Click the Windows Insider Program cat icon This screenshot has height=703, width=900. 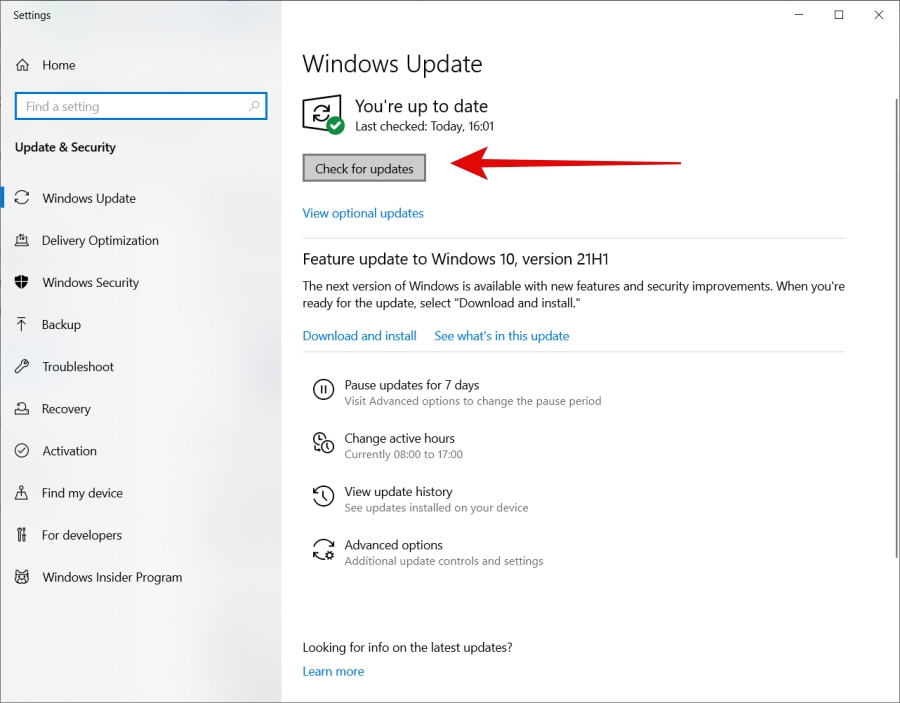click(x=22, y=577)
